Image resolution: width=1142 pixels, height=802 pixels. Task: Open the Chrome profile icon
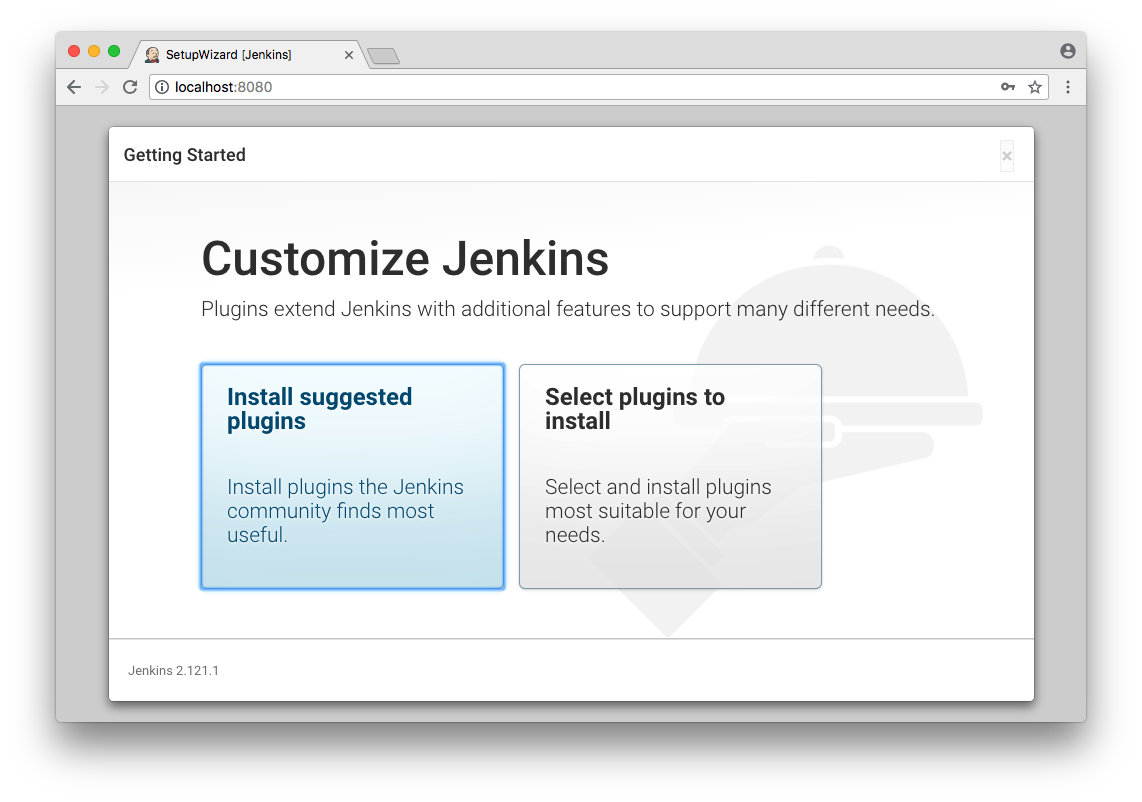[1068, 51]
